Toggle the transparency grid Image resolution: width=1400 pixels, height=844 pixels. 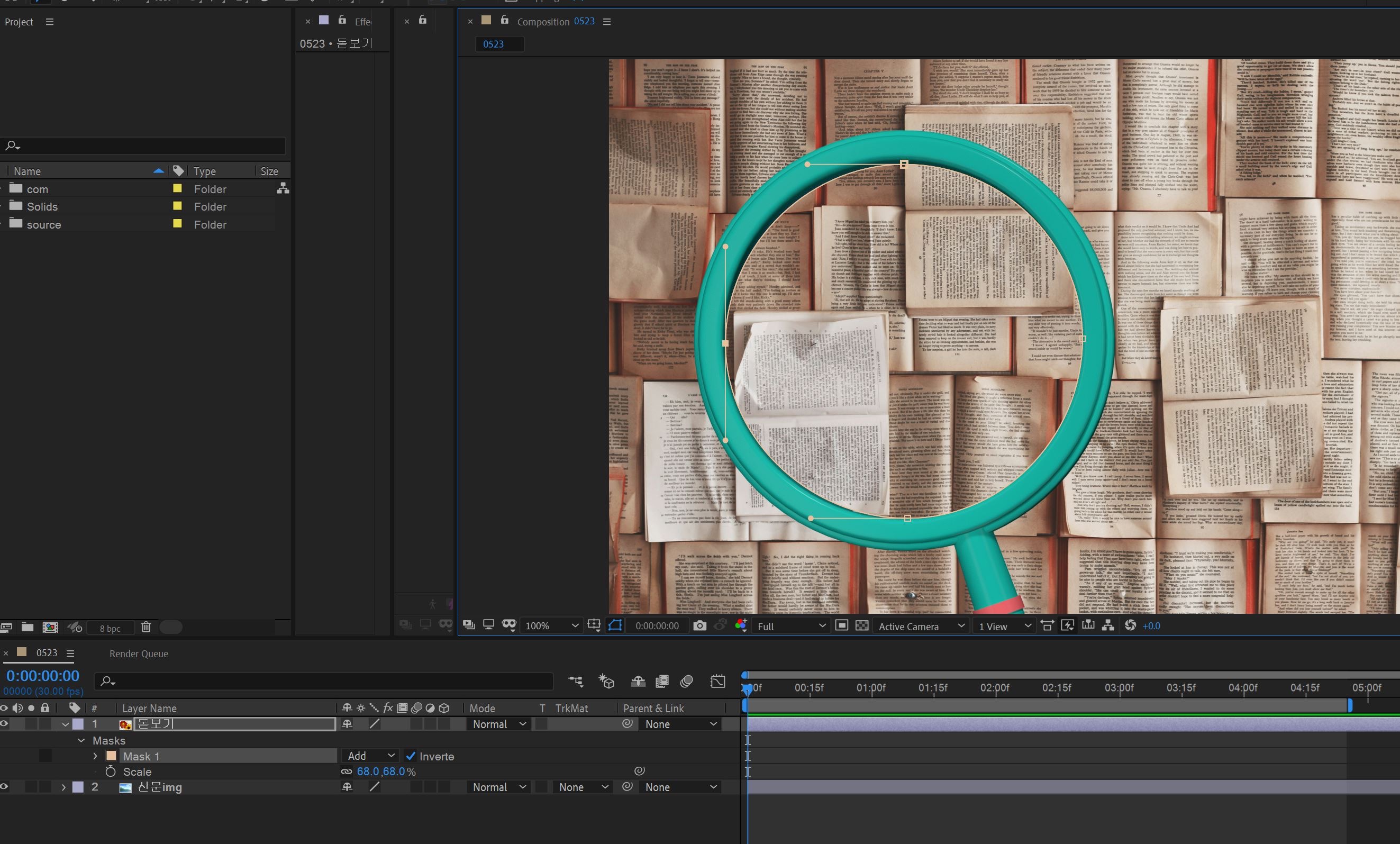862,626
